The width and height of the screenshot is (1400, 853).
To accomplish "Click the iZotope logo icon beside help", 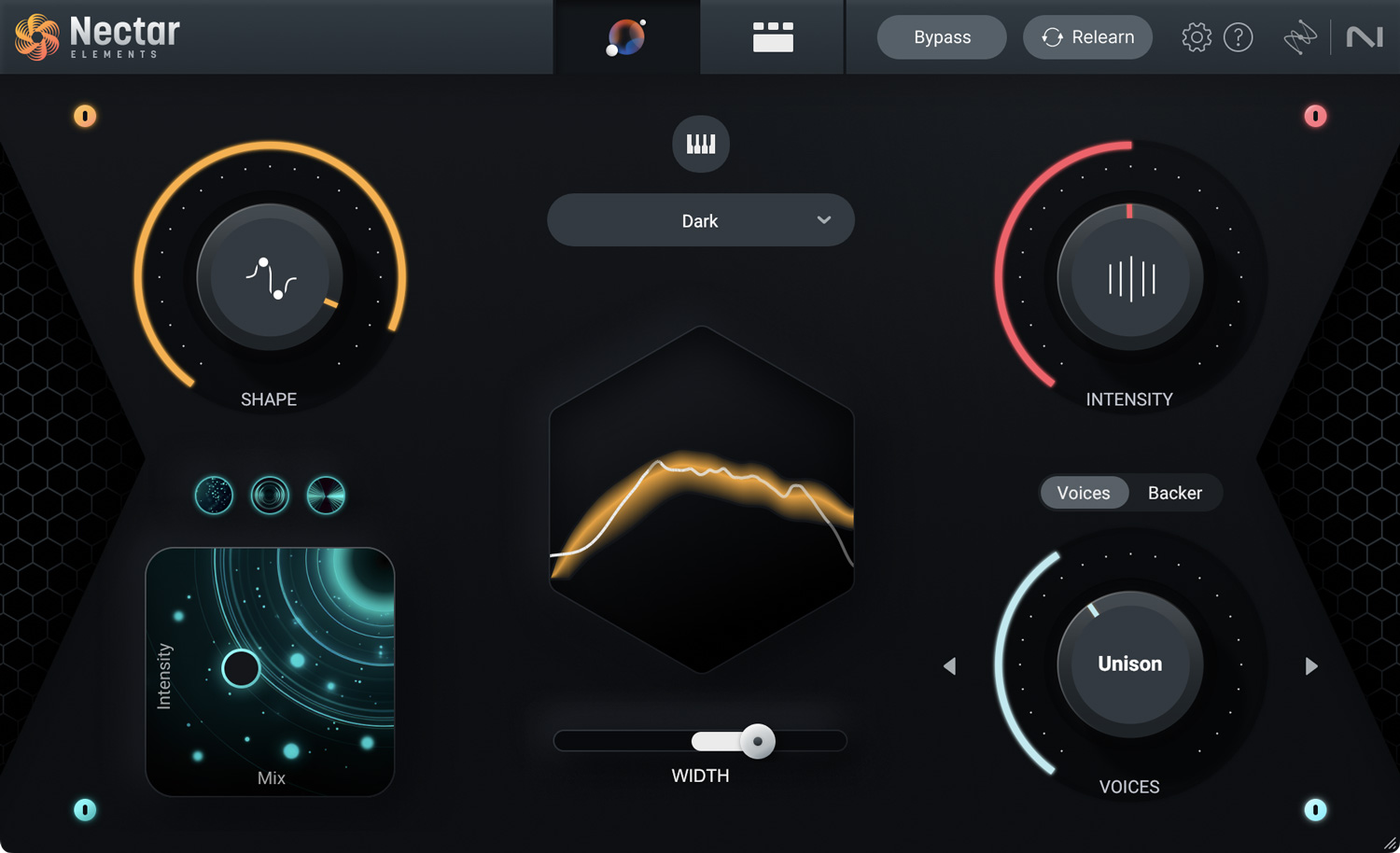I will point(1299,37).
